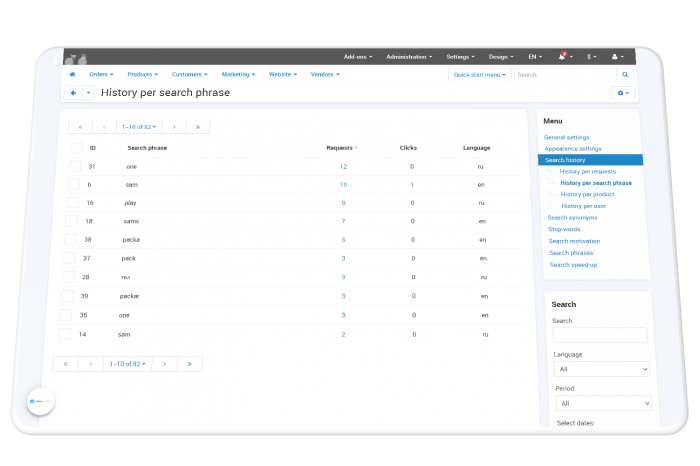The height and width of the screenshot is (466, 700).
Task: Click the magnifier search icon button
Action: [x=625, y=75]
